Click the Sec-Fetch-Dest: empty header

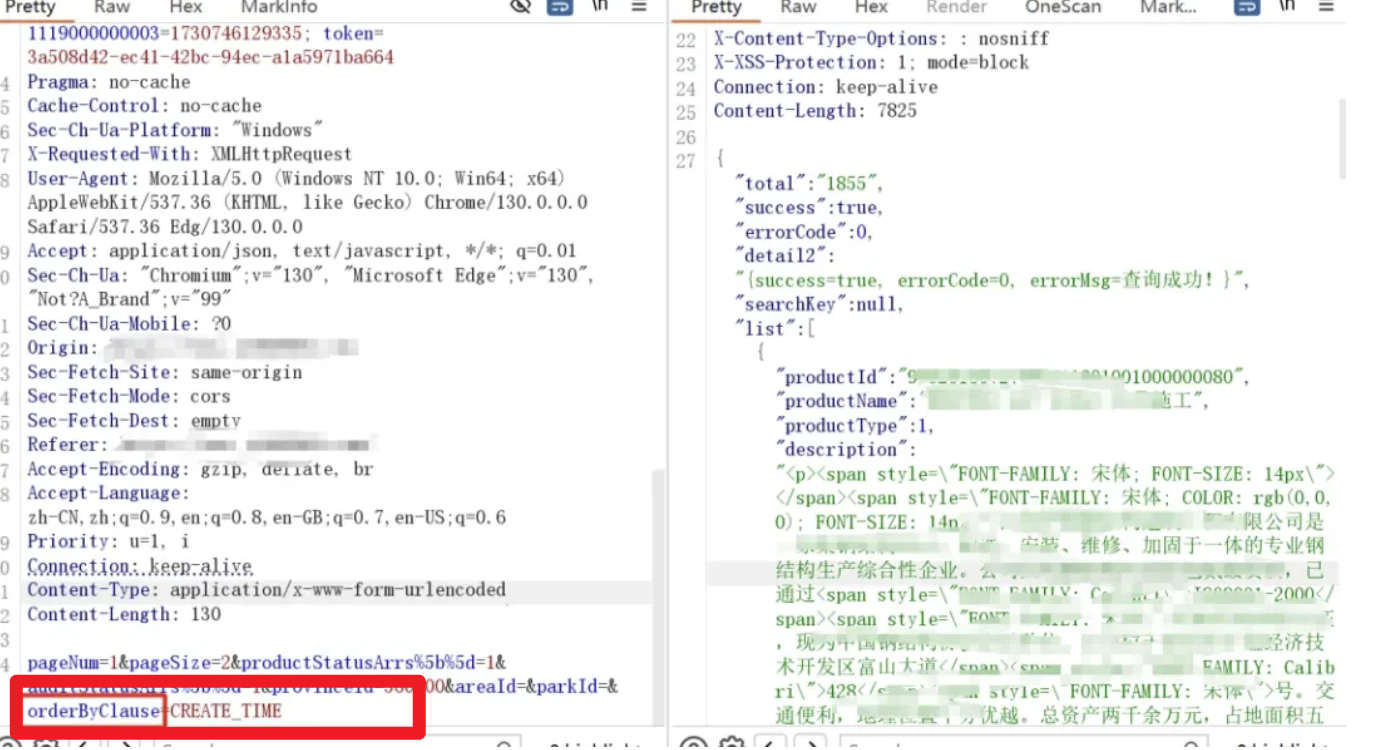[x=134, y=420]
